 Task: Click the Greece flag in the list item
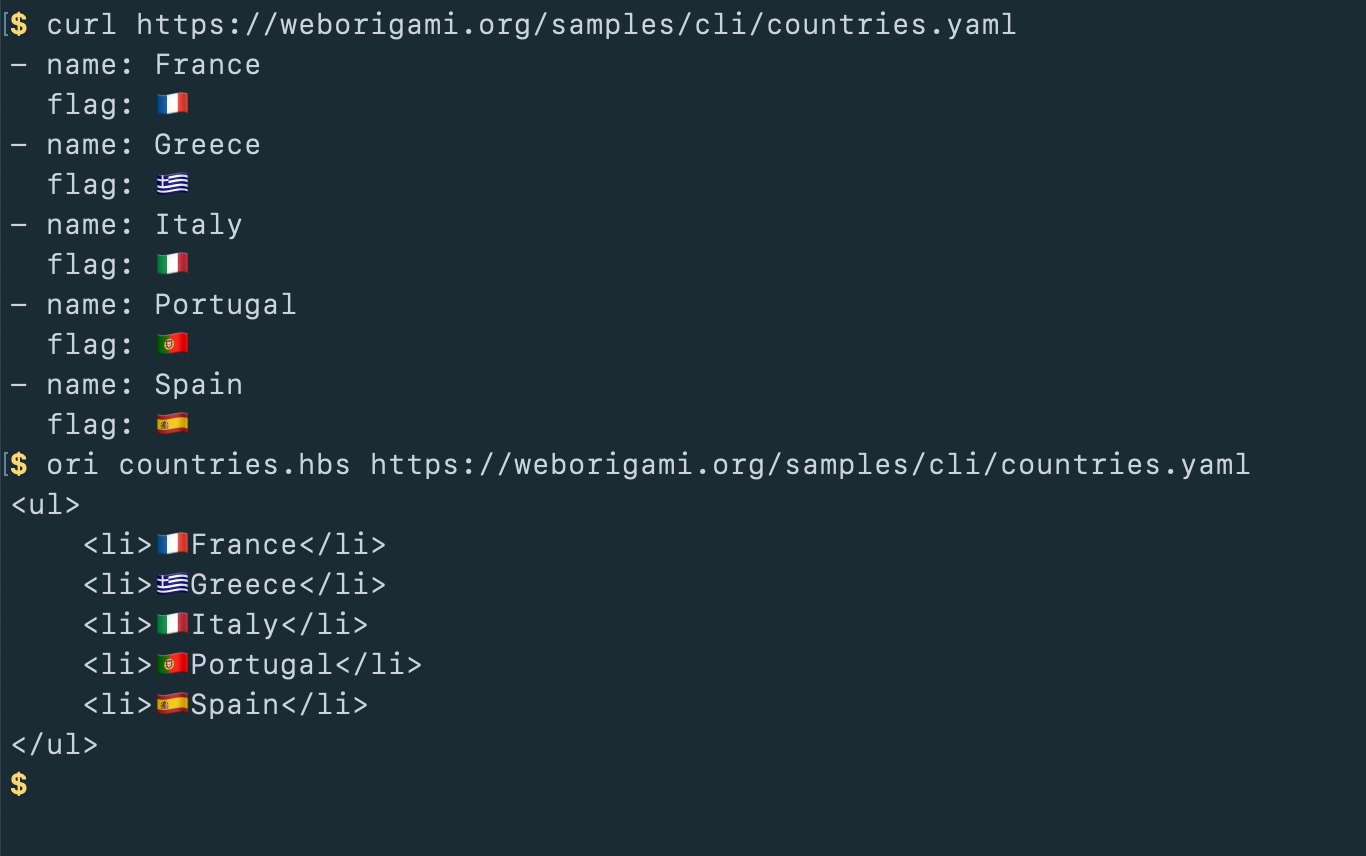coord(172,584)
